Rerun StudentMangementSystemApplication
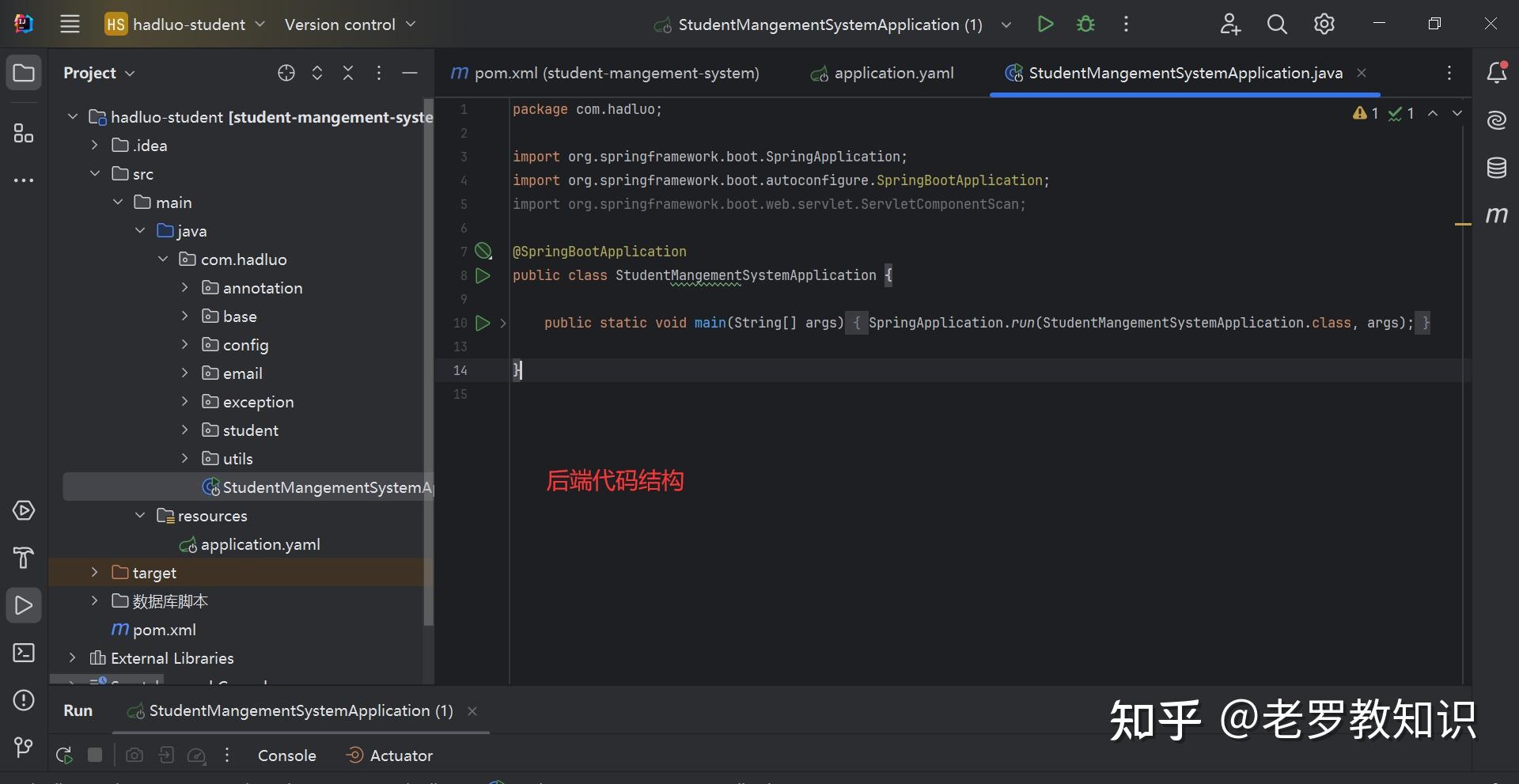 [63, 754]
